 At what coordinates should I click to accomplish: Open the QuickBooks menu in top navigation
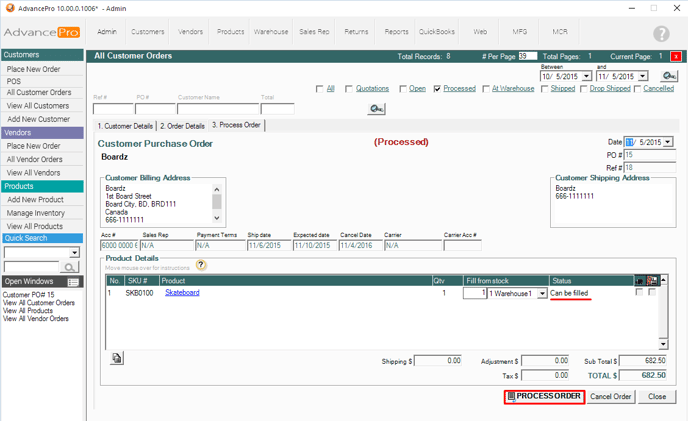point(436,32)
